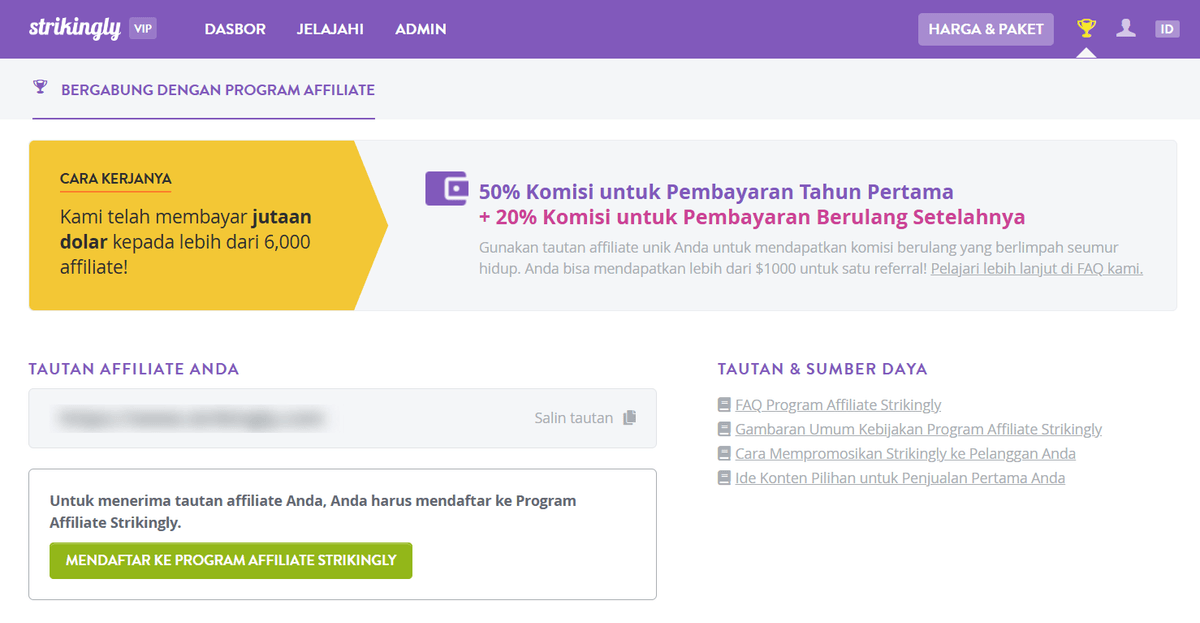
Task: Go to Dasbor menu
Action: point(235,29)
